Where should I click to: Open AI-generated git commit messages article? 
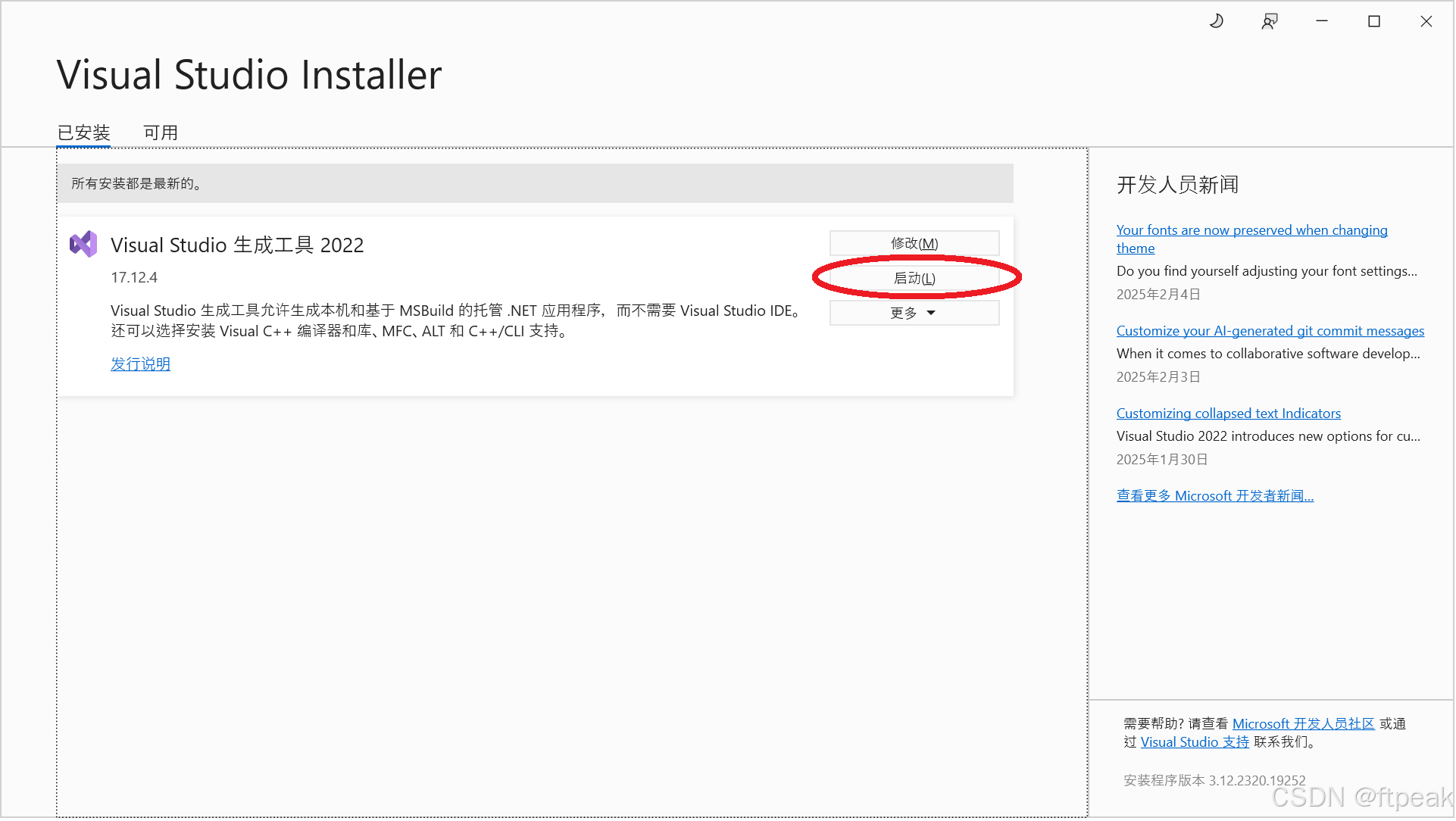[x=1270, y=331]
